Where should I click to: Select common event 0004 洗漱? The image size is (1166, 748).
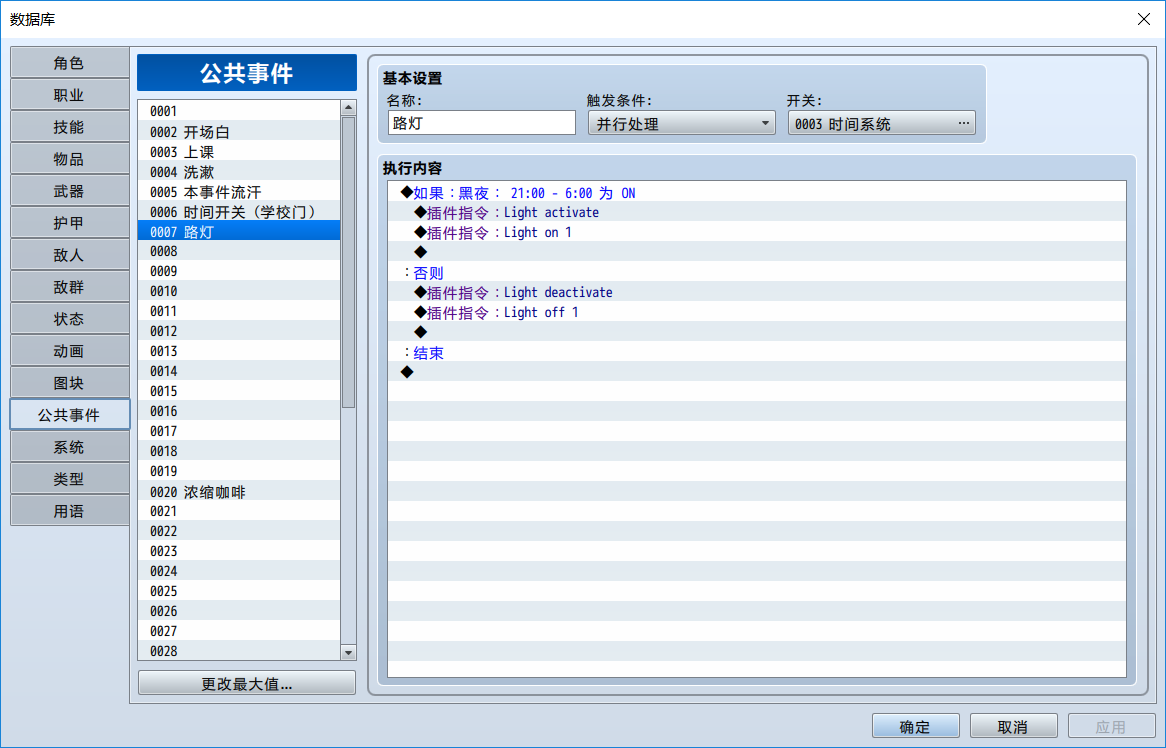239,172
